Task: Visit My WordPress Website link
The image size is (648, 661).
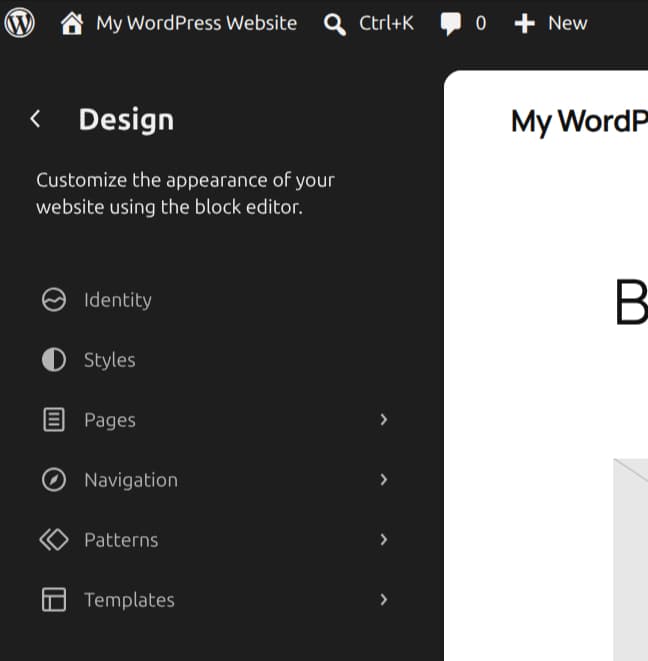Action: [x=196, y=23]
